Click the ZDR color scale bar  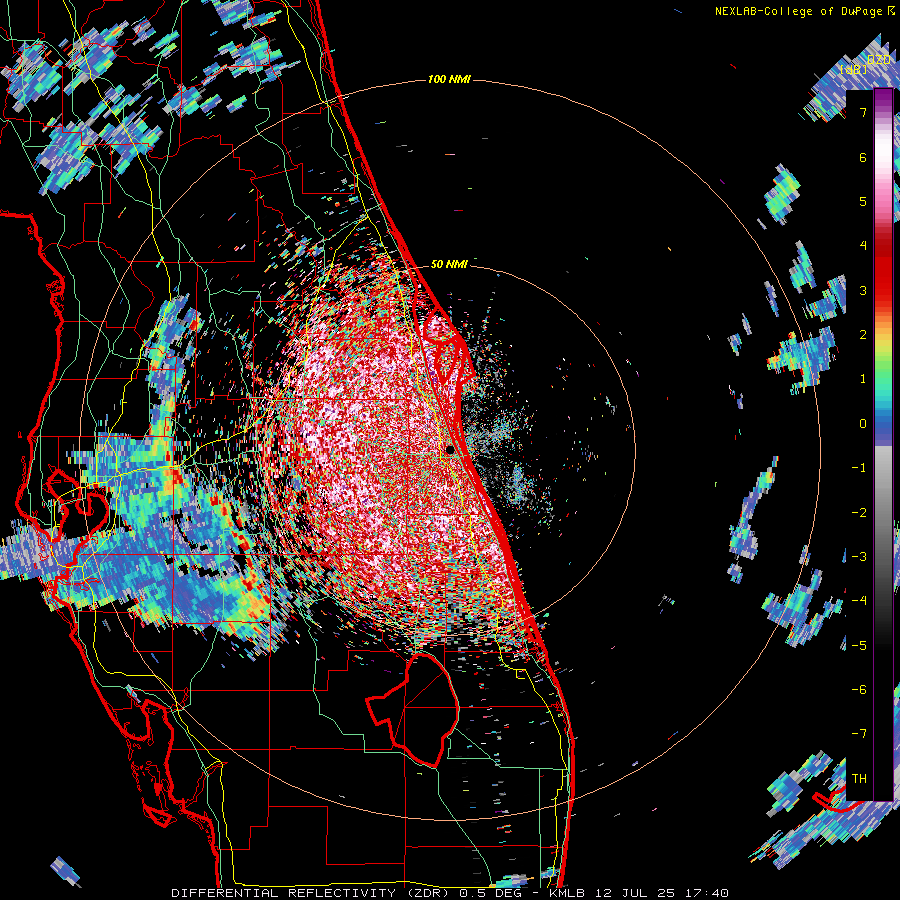883,445
